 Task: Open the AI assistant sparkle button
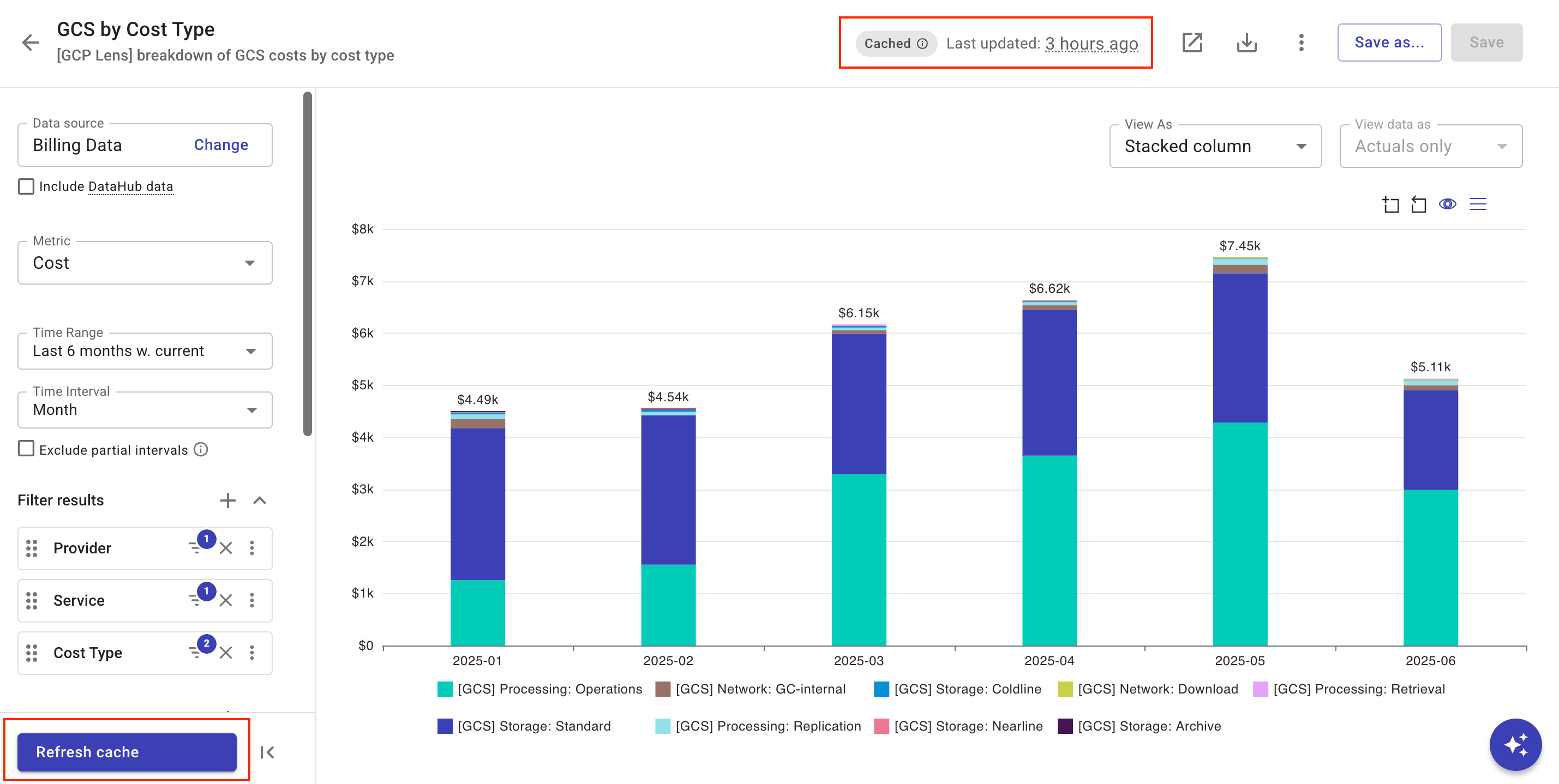click(1515, 745)
